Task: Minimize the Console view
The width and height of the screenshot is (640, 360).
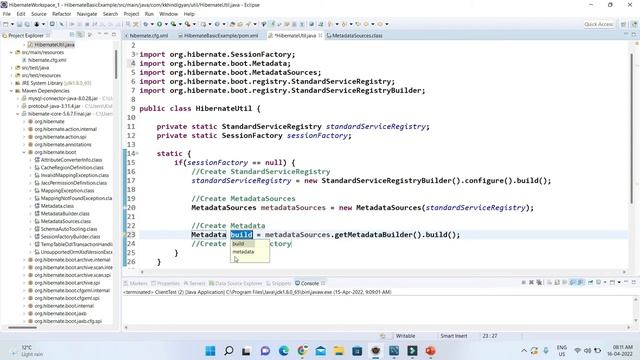Action: click(x=626, y=282)
